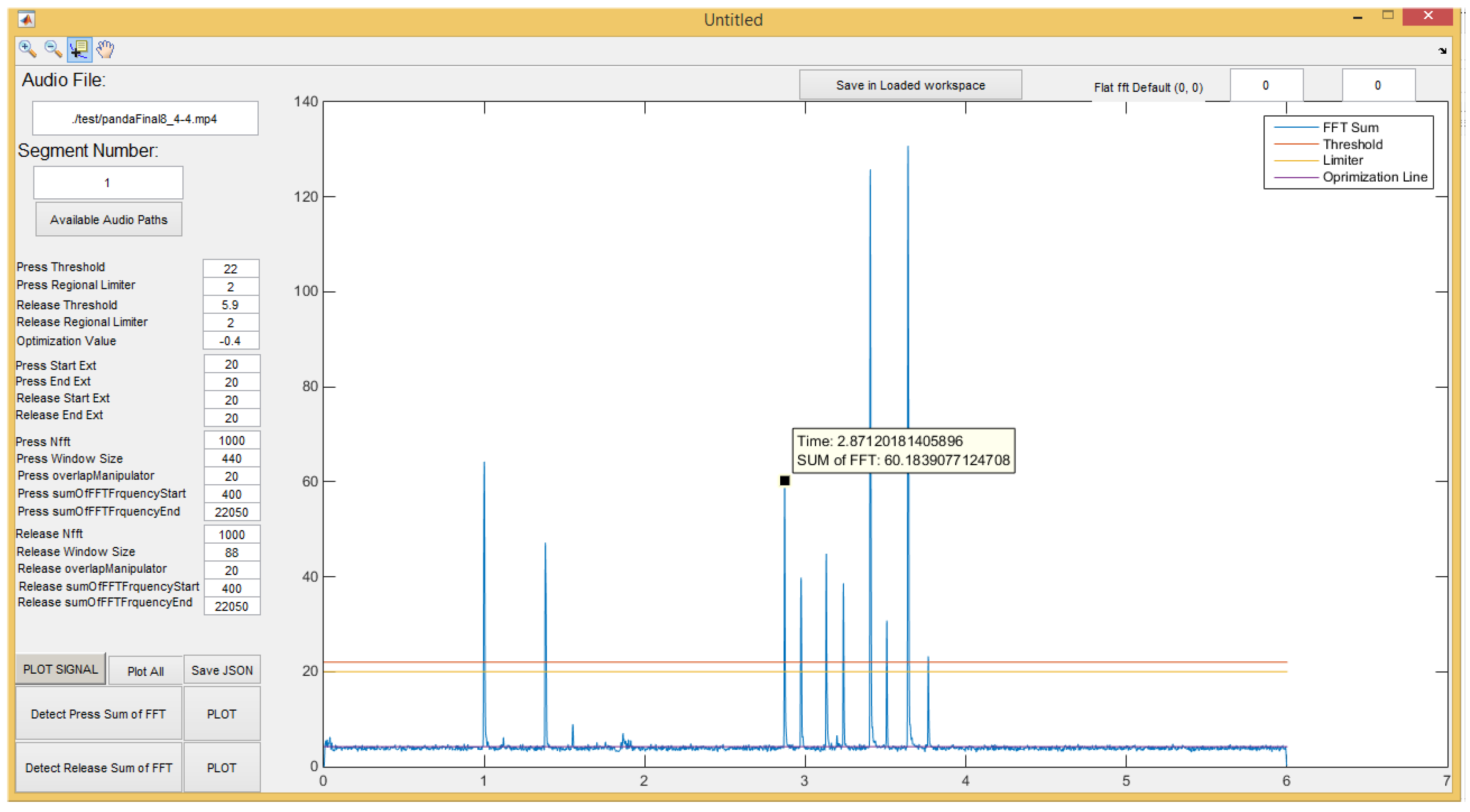Click the 'Segment Number:' label
The height and width of the screenshot is (812, 1470).
tap(88, 151)
